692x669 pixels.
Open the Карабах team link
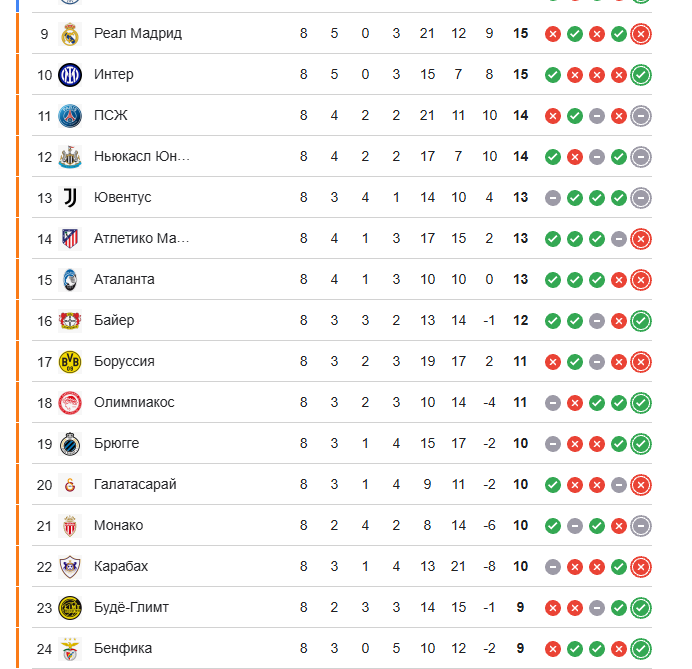[x=121, y=567]
